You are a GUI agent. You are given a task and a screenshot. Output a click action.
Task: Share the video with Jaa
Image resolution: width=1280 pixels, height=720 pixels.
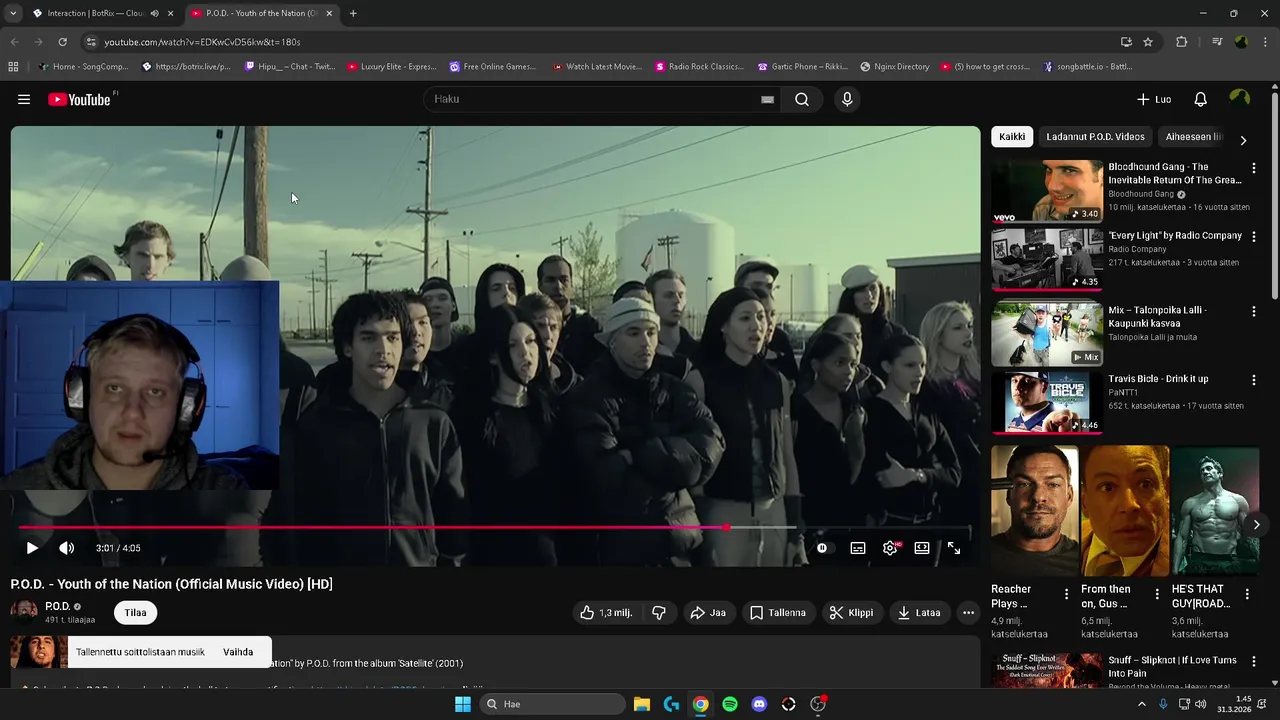coord(708,613)
